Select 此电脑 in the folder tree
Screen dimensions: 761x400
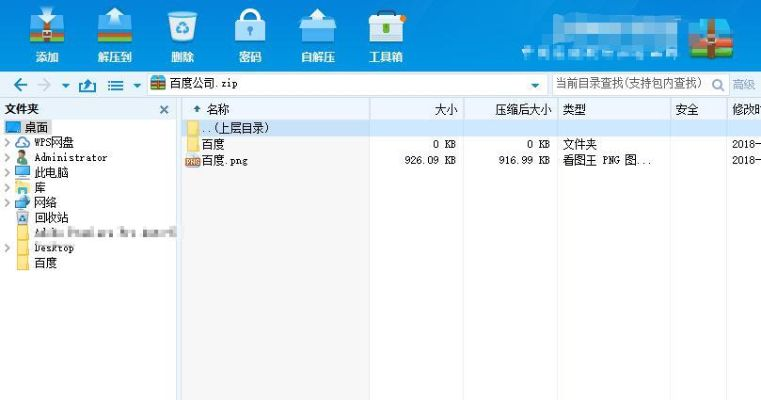(51, 172)
